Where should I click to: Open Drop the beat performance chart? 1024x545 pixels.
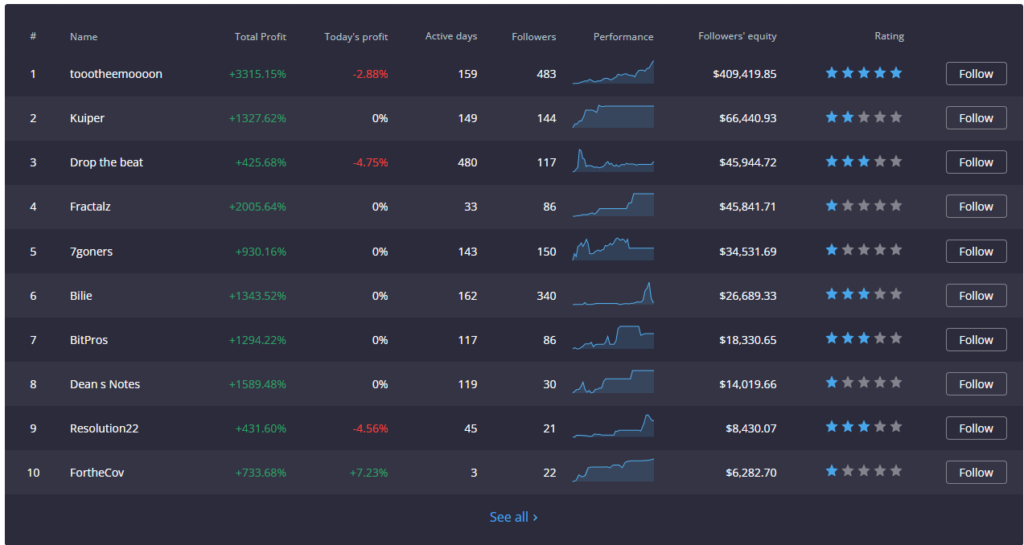pyautogui.click(x=613, y=162)
